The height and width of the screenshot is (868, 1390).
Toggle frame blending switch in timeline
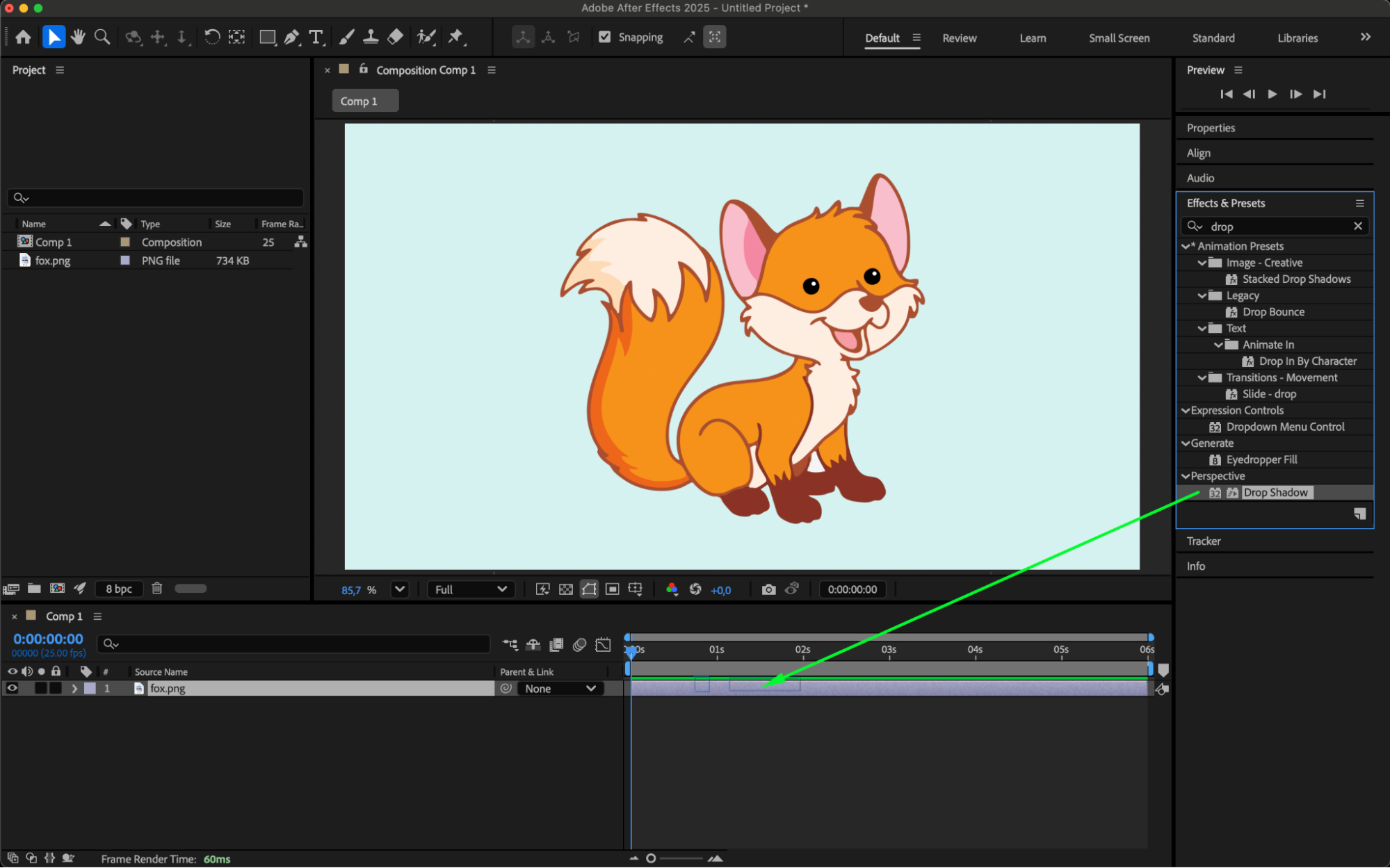556,645
